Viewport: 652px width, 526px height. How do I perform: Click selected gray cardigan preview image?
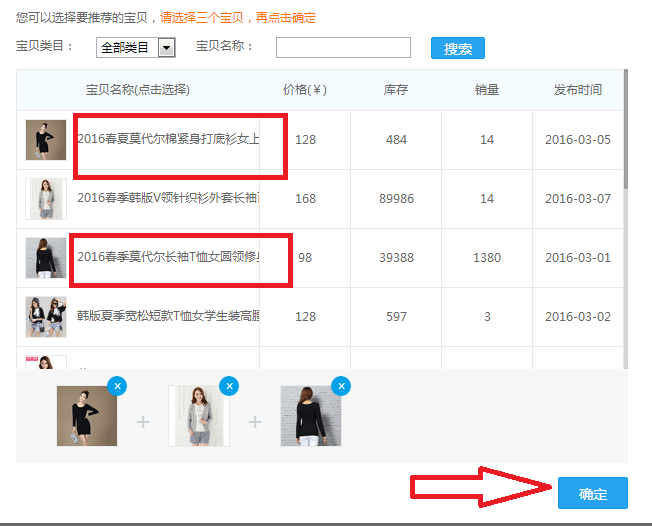pos(199,416)
